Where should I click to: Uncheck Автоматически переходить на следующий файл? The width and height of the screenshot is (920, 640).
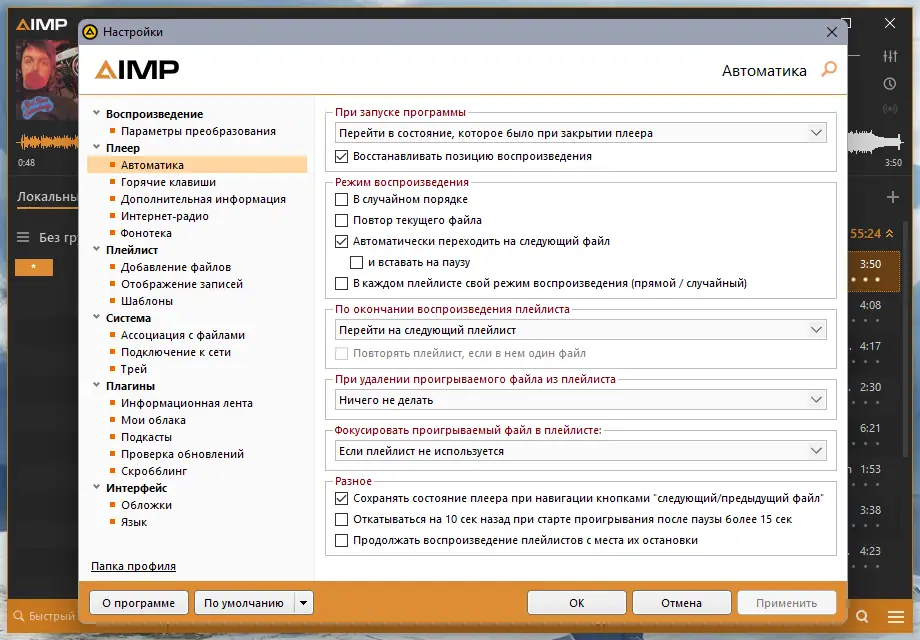click(x=341, y=241)
